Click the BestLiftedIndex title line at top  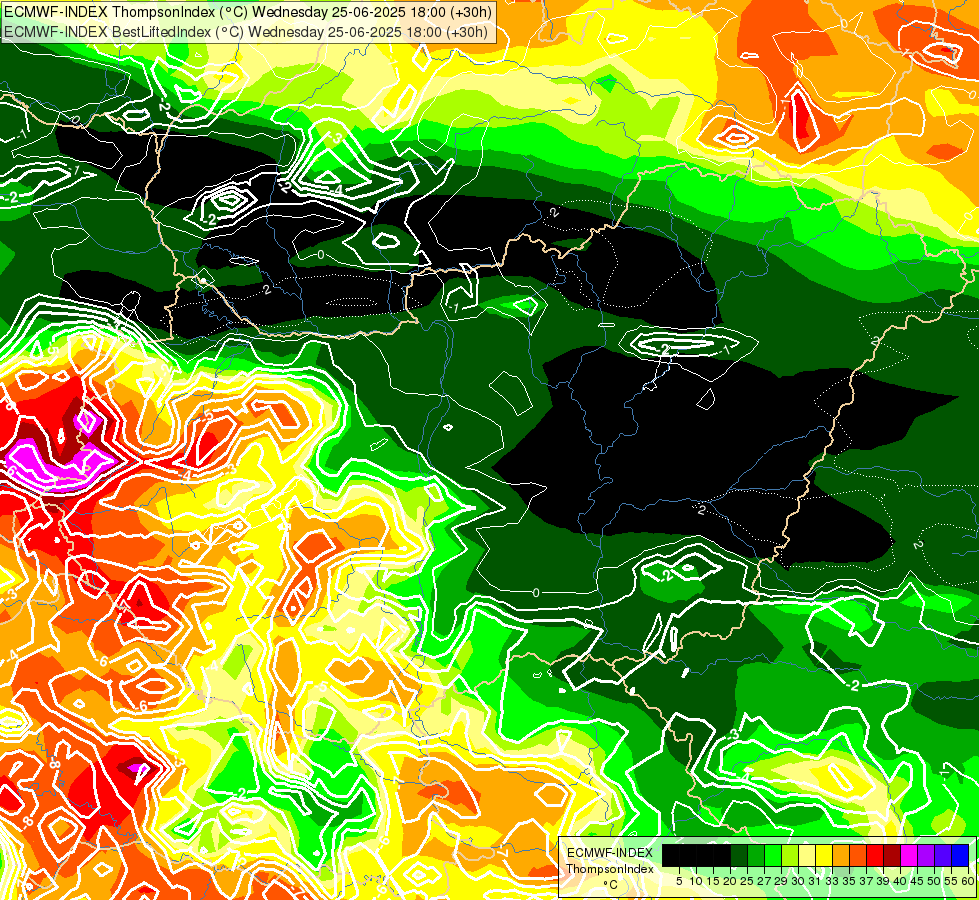tap(246, 32)
